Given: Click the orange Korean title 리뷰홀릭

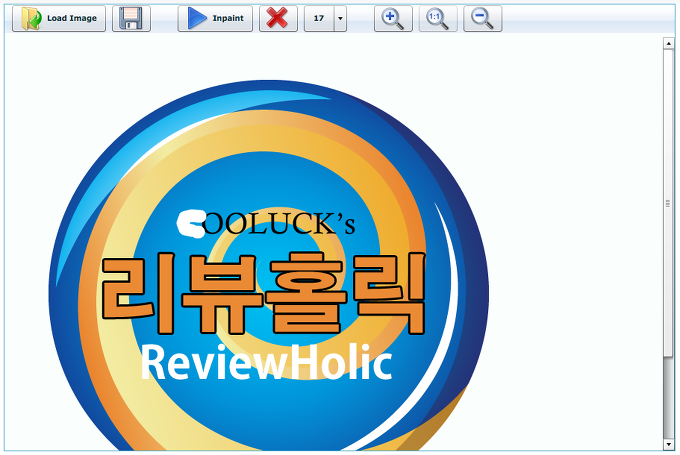Looking at the screenshot, I should (263, 294).
